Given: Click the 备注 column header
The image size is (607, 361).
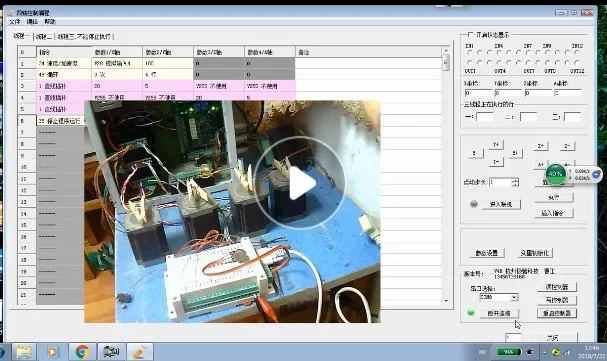Looking at the screenshot, I should tap(369, 52).
